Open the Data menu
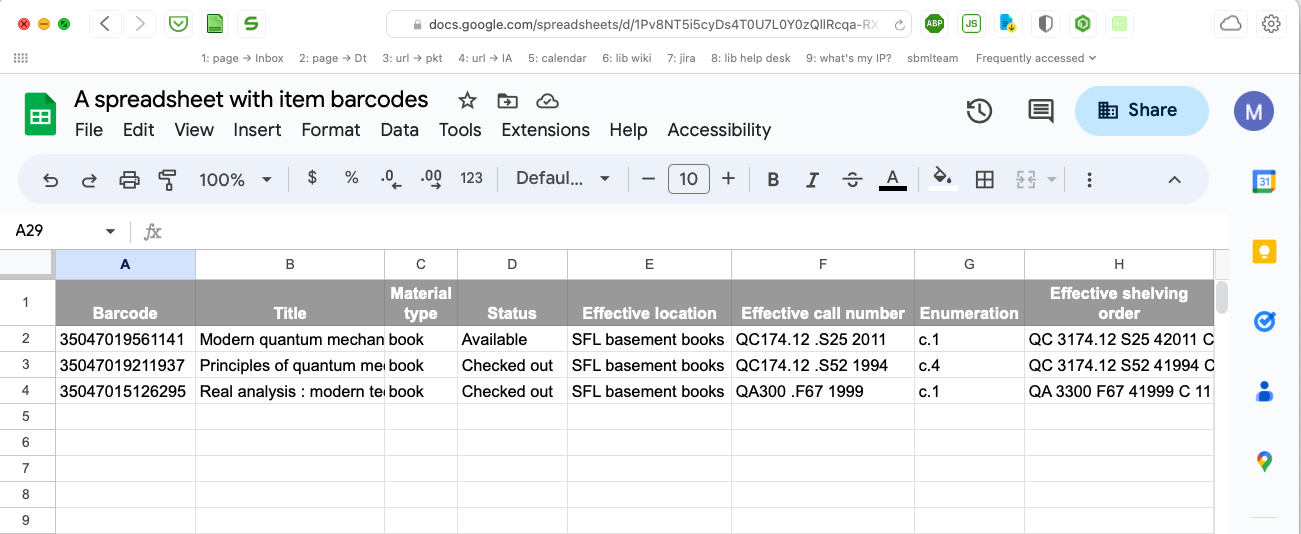1301x534 pixels. pos(399,130)
